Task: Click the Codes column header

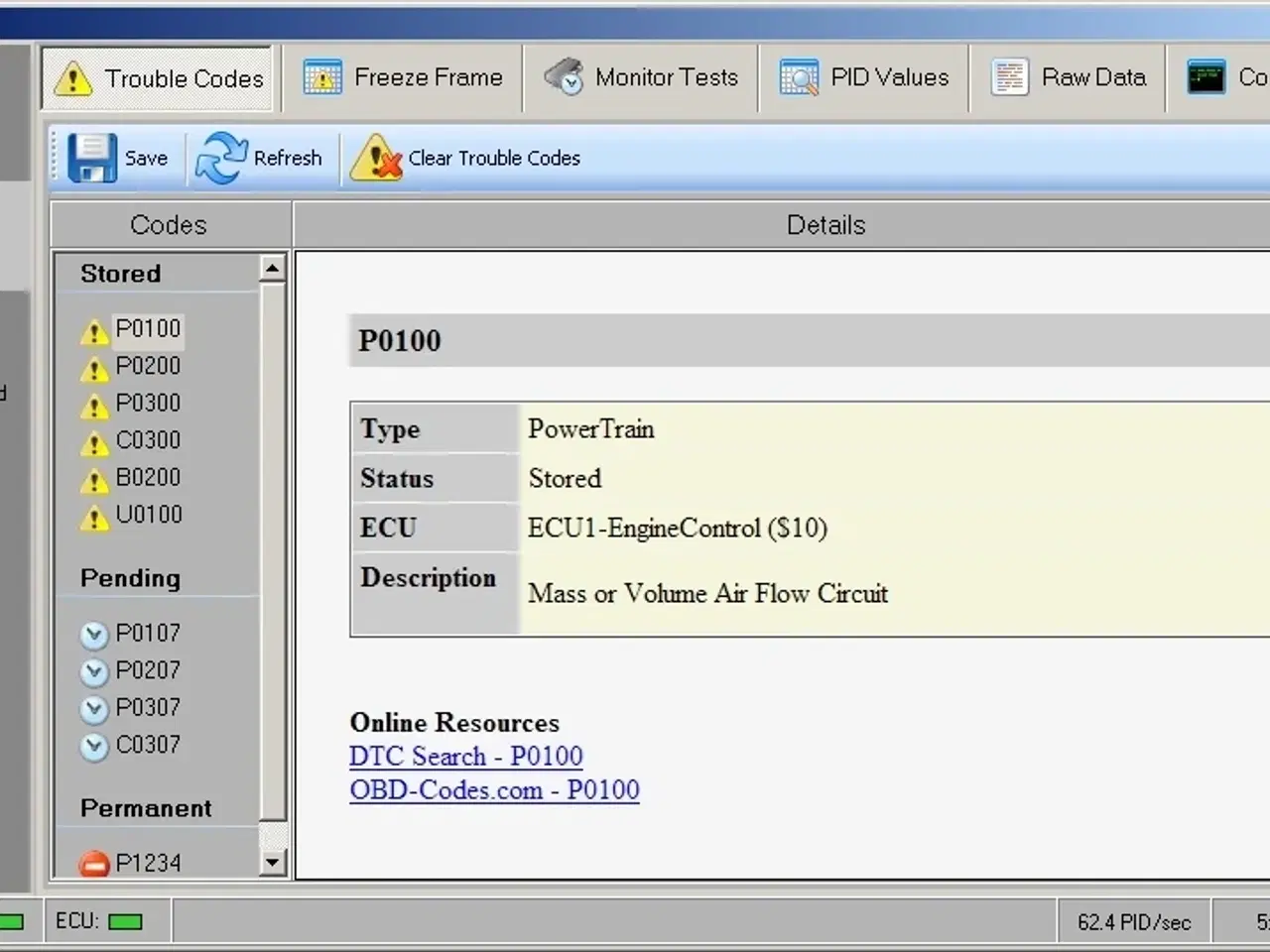Action: pos(169,225)
